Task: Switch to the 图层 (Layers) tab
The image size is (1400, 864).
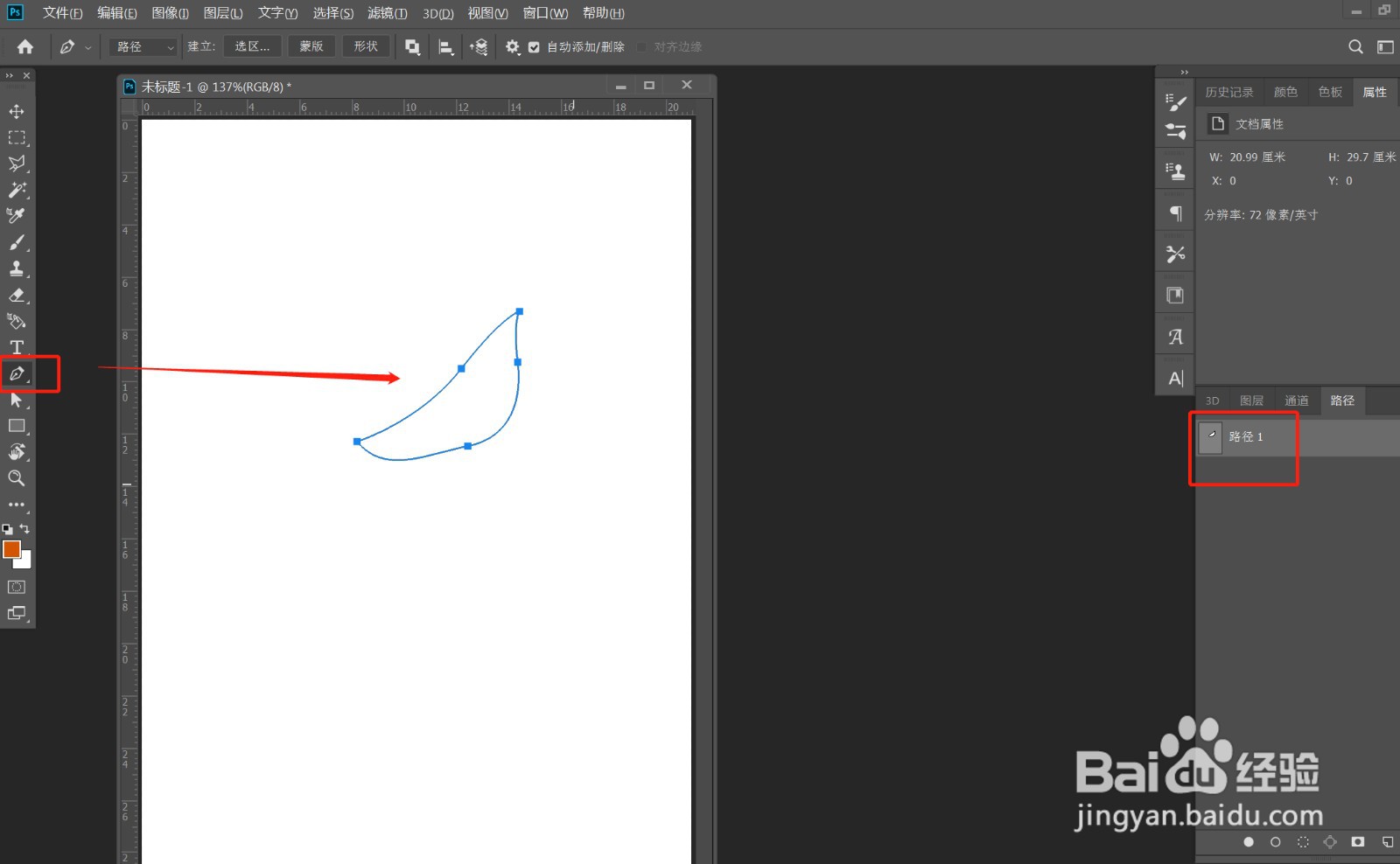Action: pos(1251,401)
